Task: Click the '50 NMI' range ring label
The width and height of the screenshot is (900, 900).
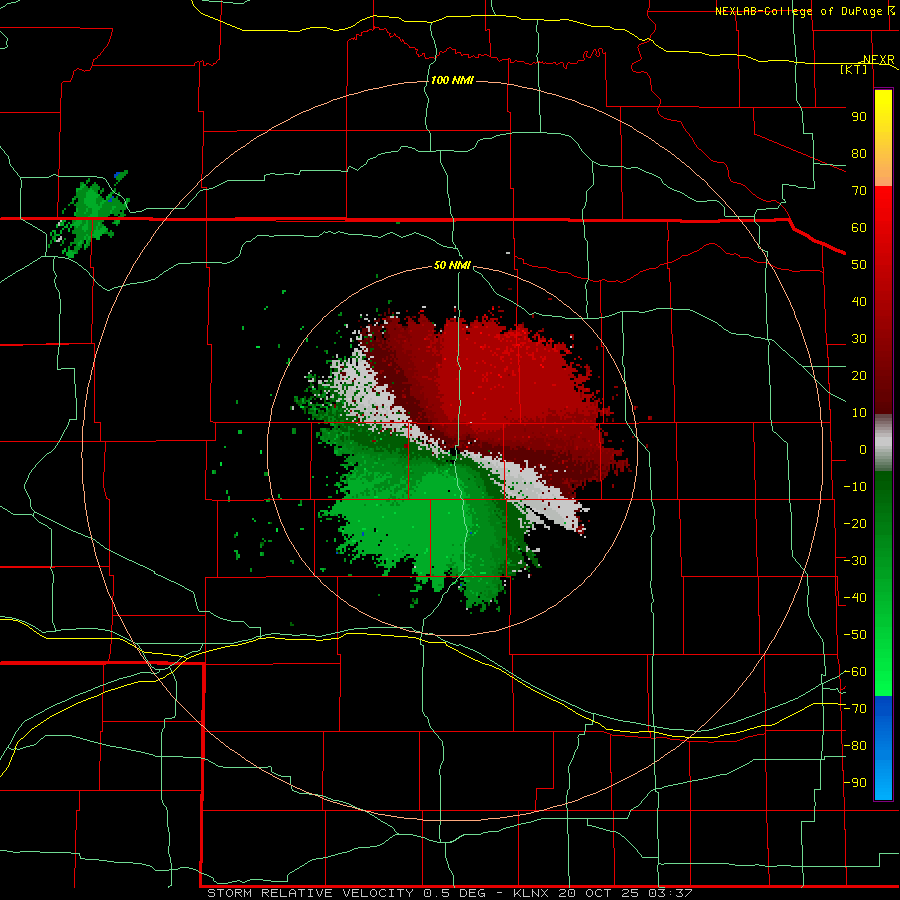Action: tap(452, 265)
